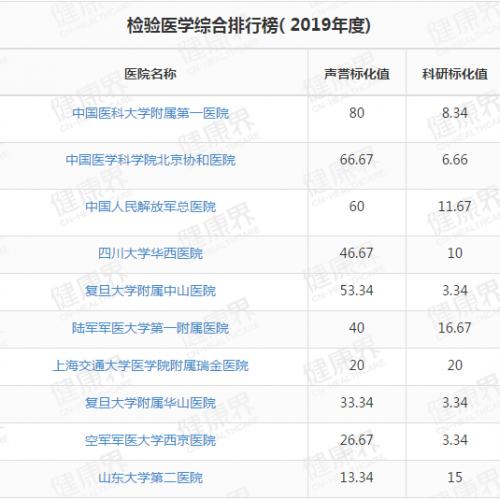Viewport: 500px width, 500px height.
Task: Open 空军军医大学西京医院 link
Action: pyautogui.click(x=151, y=441)
